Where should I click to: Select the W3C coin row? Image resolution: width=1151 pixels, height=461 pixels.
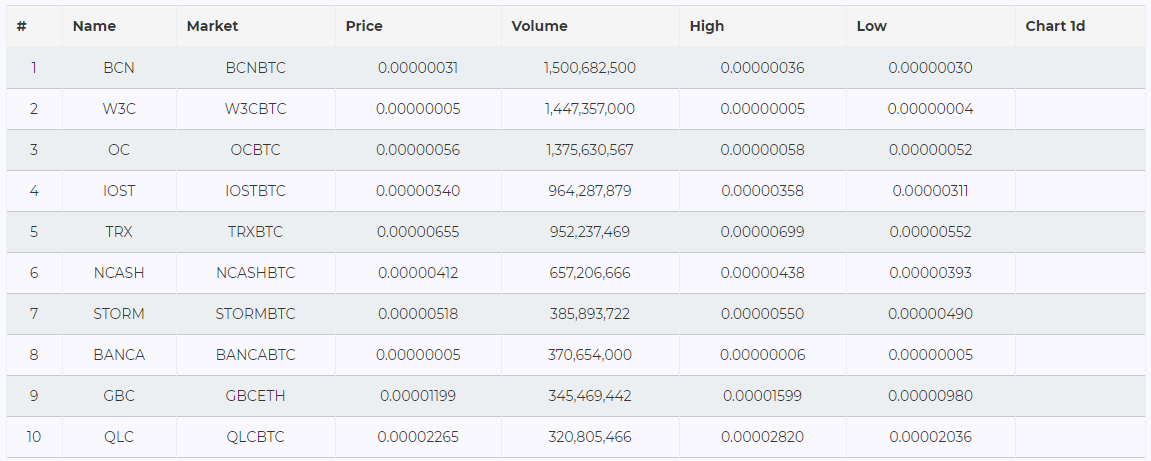pyautogui.click(x=576, y=109)
